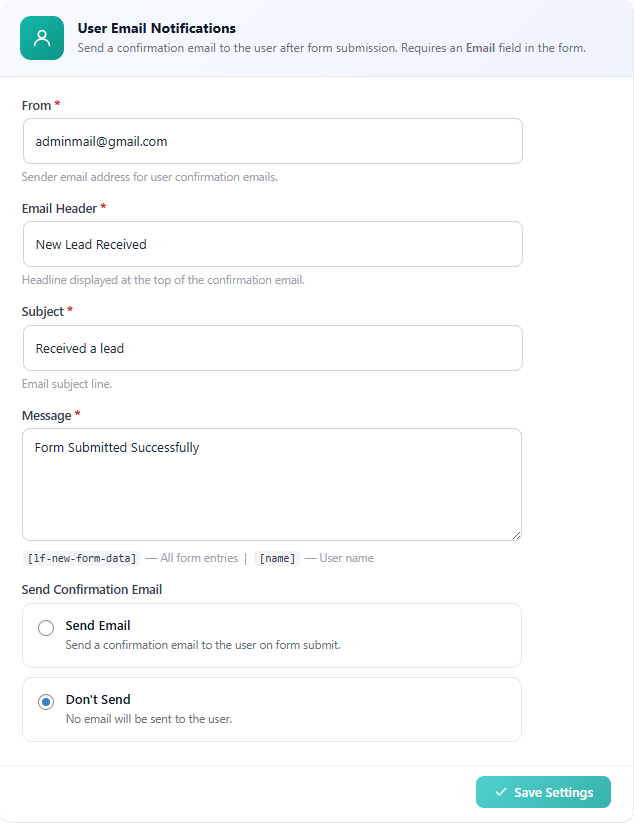Select the Don't Send radio button
The image size is (634, 823).
(x=44, y=701)
